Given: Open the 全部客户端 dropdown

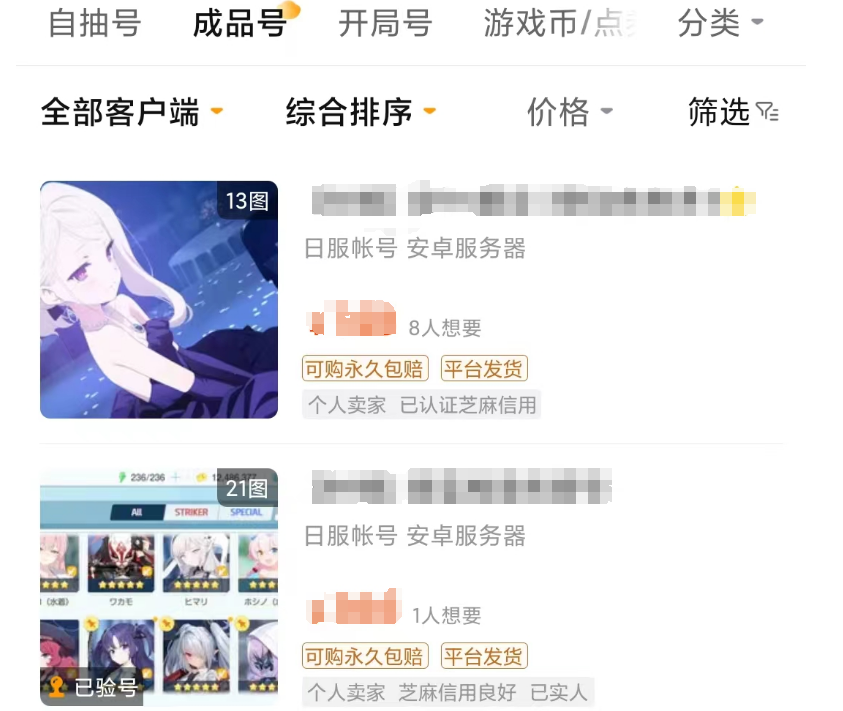Looking at the screenshot, I should point(132,112).
